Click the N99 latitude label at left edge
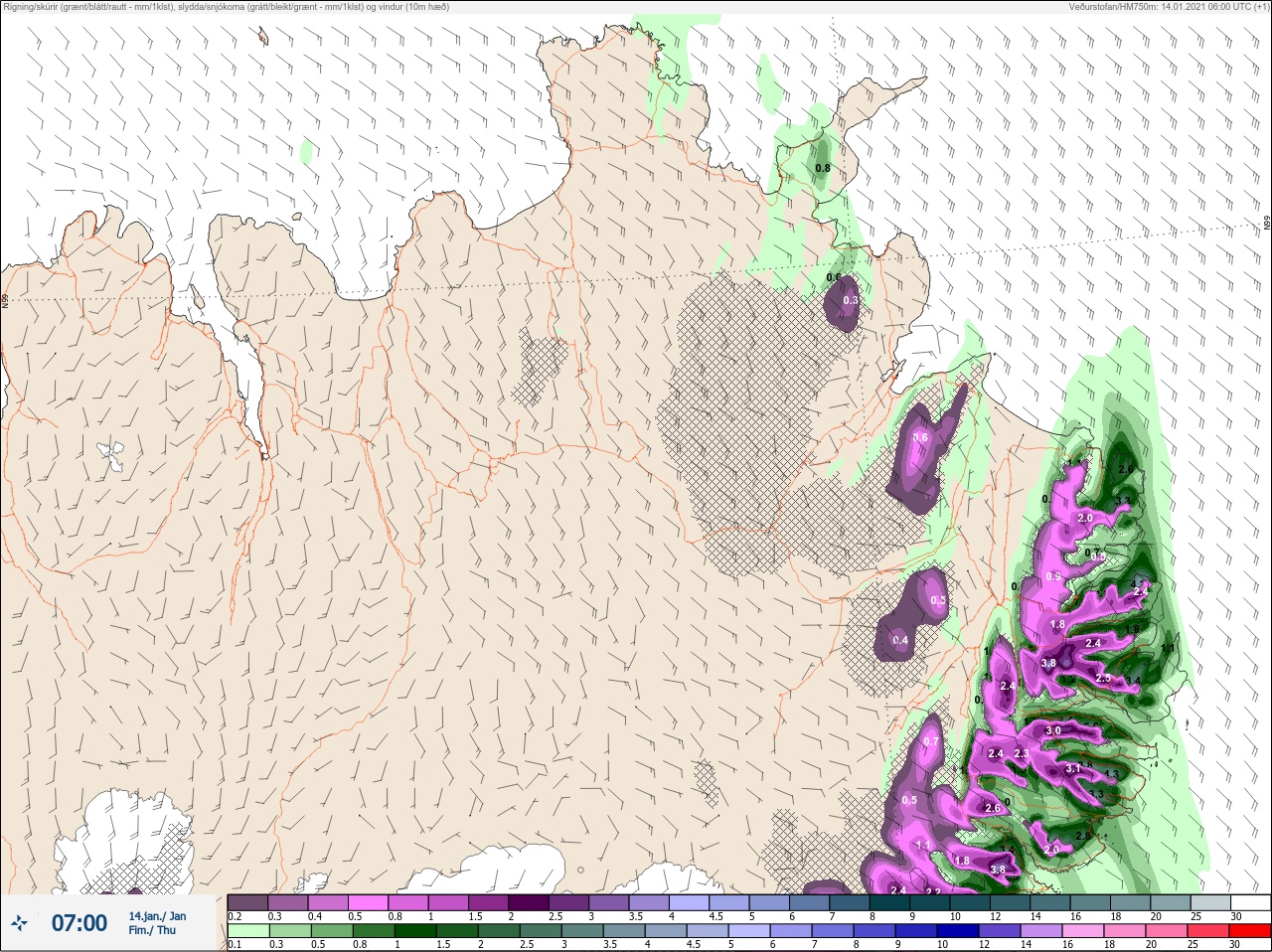1272x952 pixels. click(x=5, y=300)
